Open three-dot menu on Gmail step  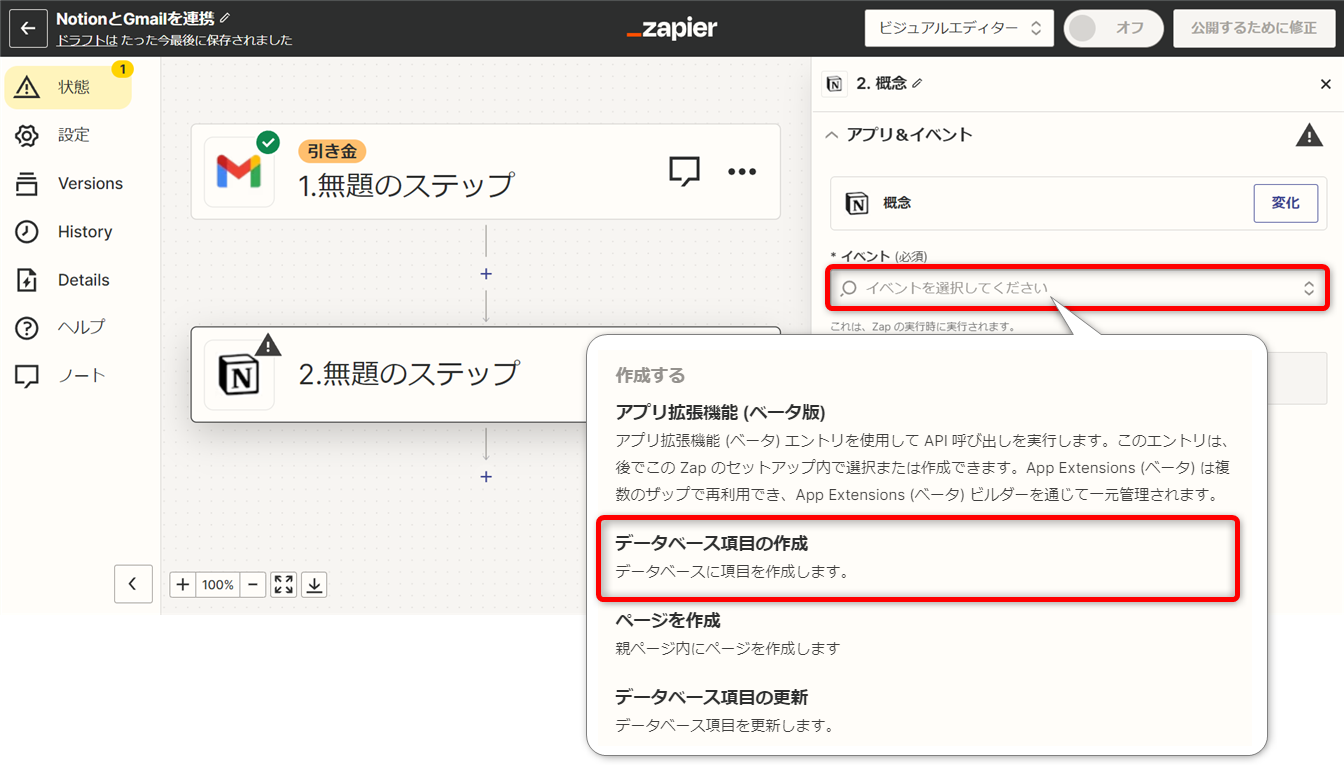[x=742, y=172]
